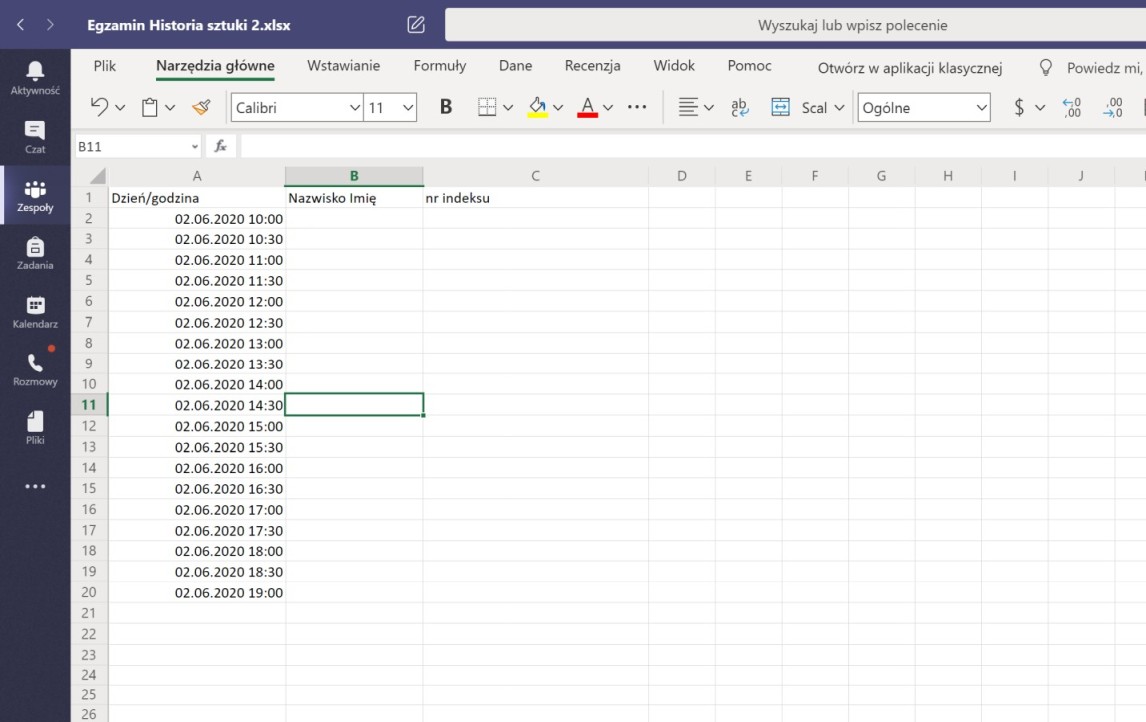
Task: Expand alignment dropdown arrow
Action: click(x=709, y=107)
